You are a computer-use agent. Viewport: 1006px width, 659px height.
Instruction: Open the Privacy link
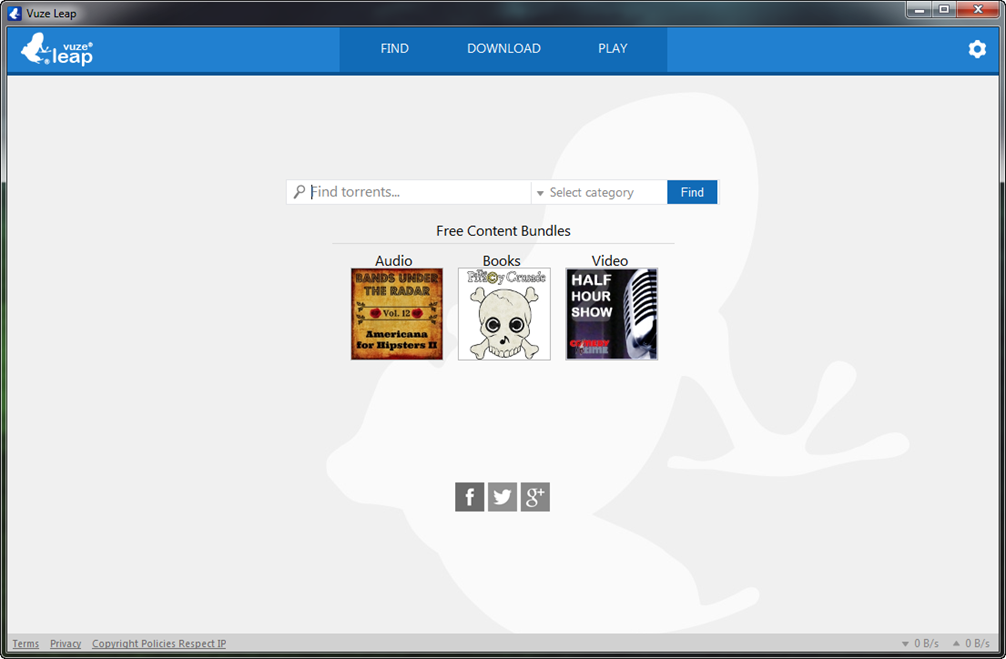point(65,644)
